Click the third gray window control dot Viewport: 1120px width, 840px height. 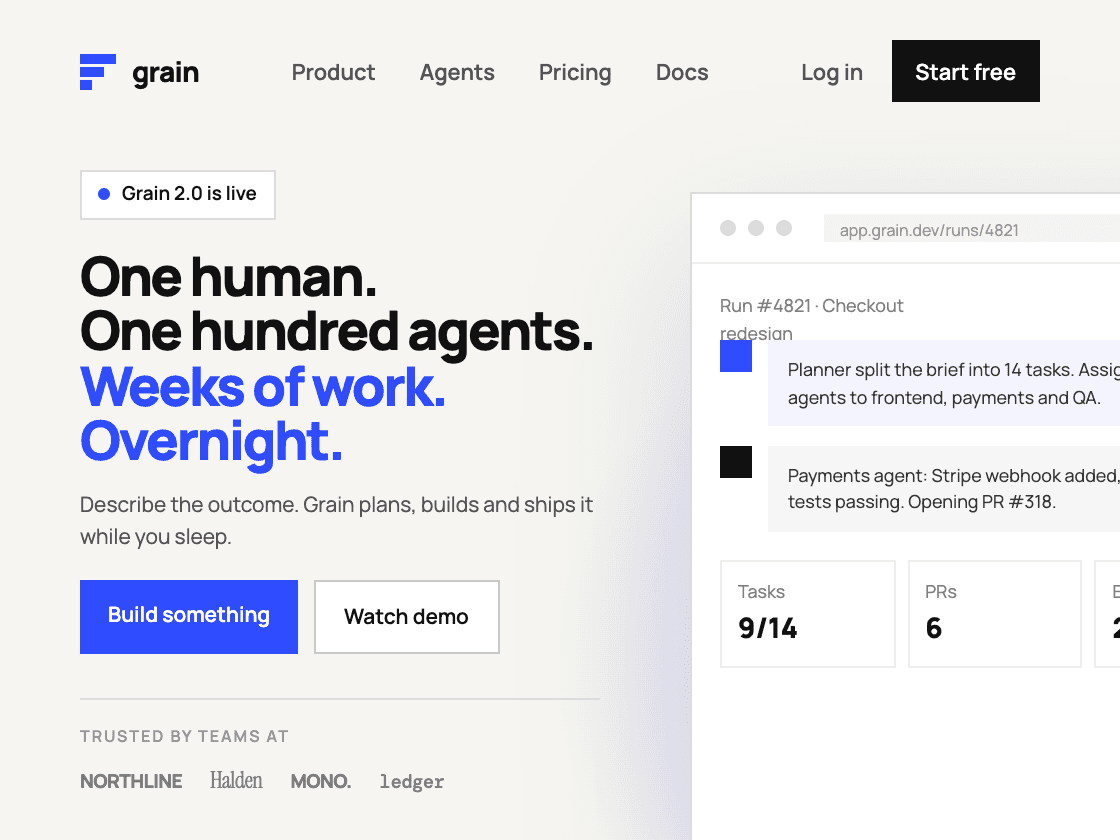coord(784,228)
